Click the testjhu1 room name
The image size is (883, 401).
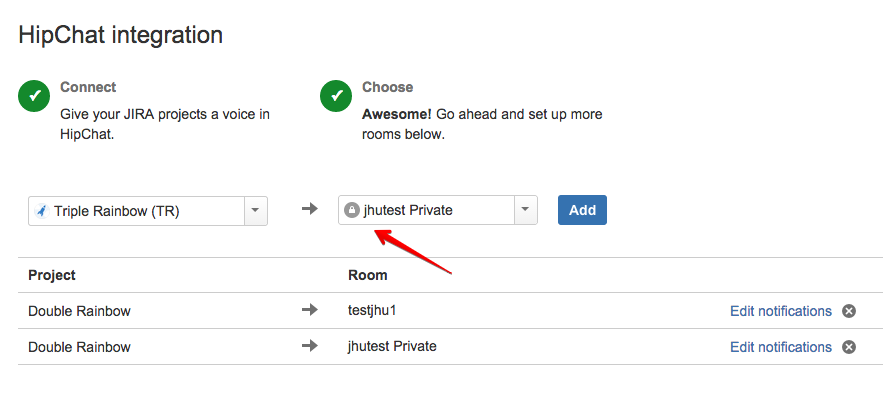tap(372, 310)
